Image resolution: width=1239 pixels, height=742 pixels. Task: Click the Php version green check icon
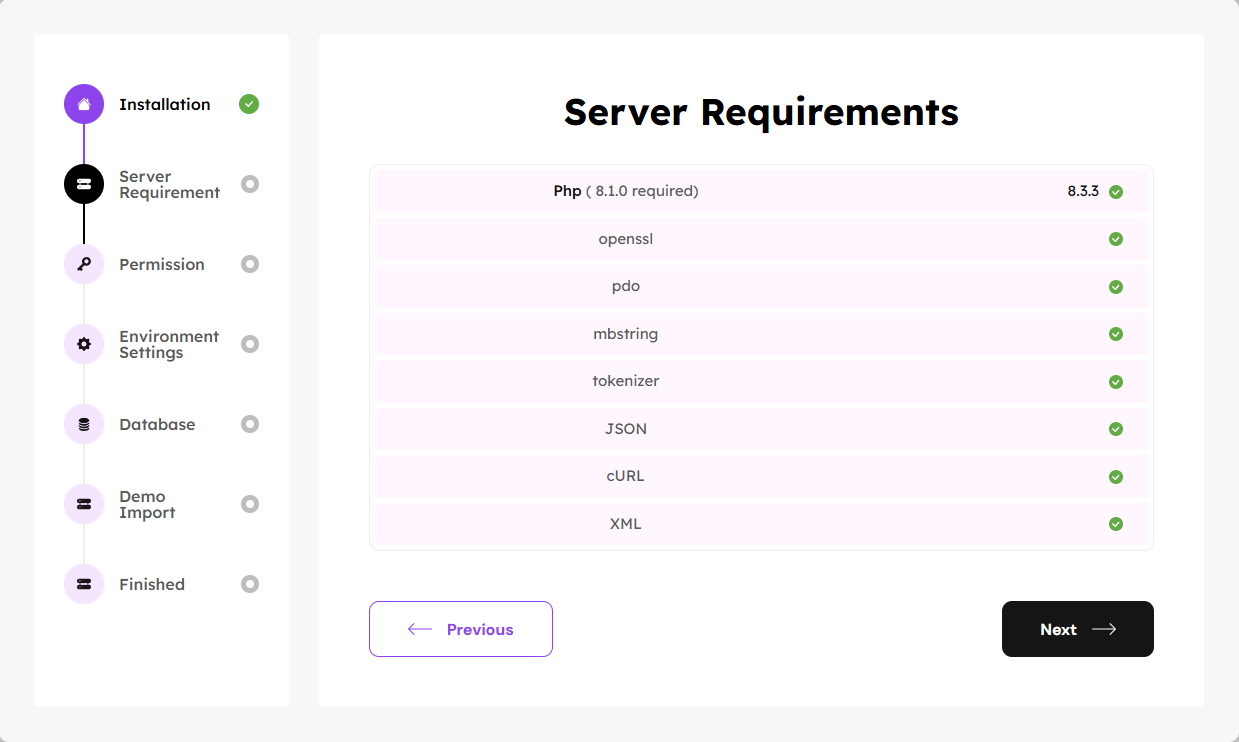1116,192
